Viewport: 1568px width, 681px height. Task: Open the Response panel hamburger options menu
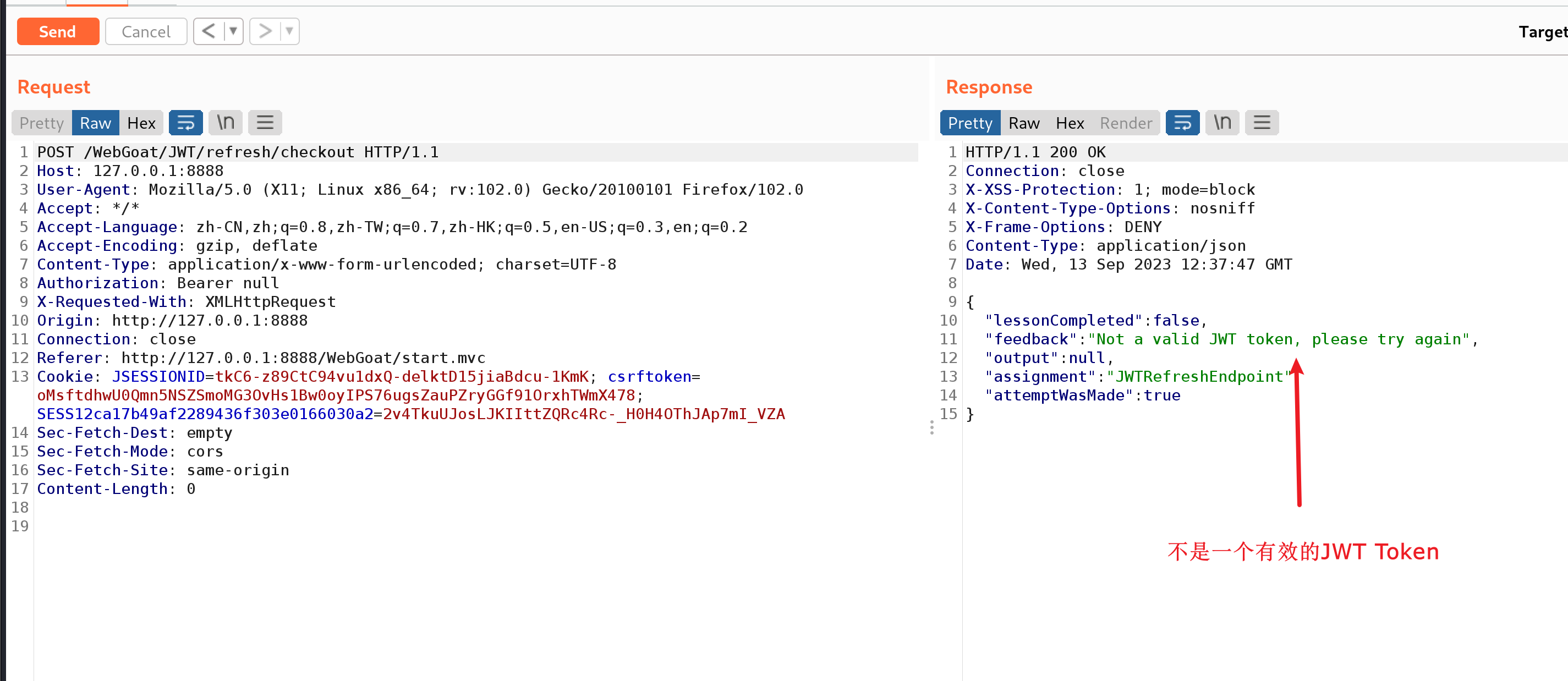(1262, 123)
